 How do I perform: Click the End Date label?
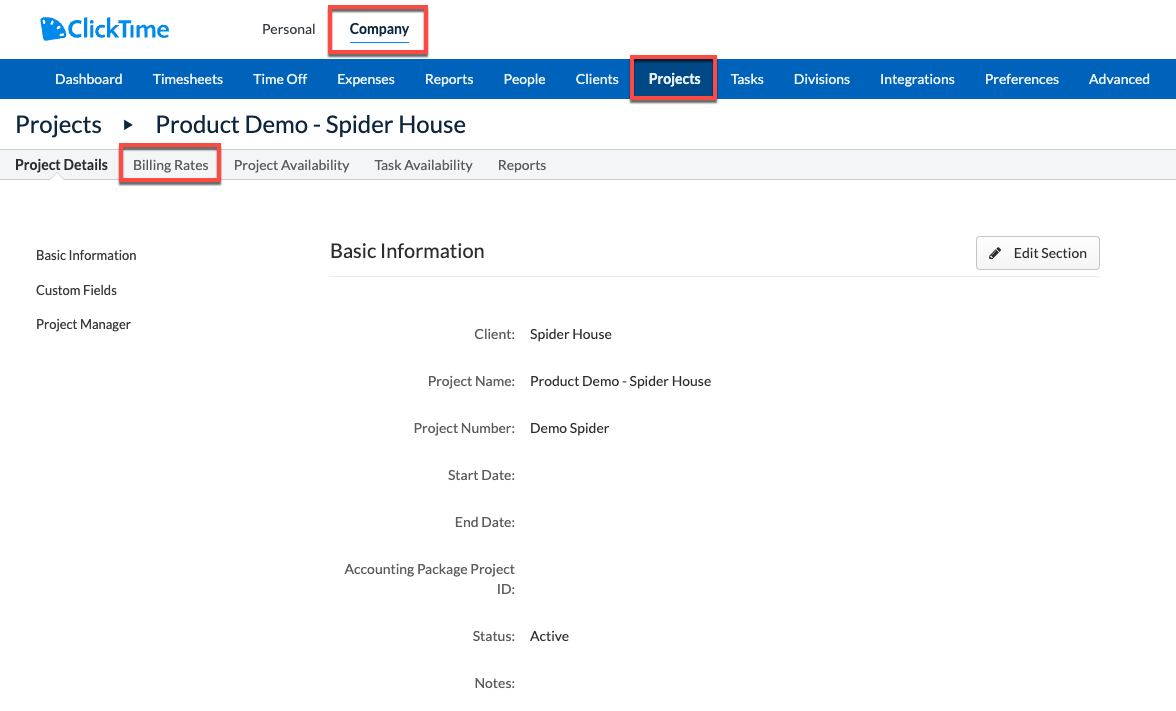pyautogui.click(x=484, y=522)
